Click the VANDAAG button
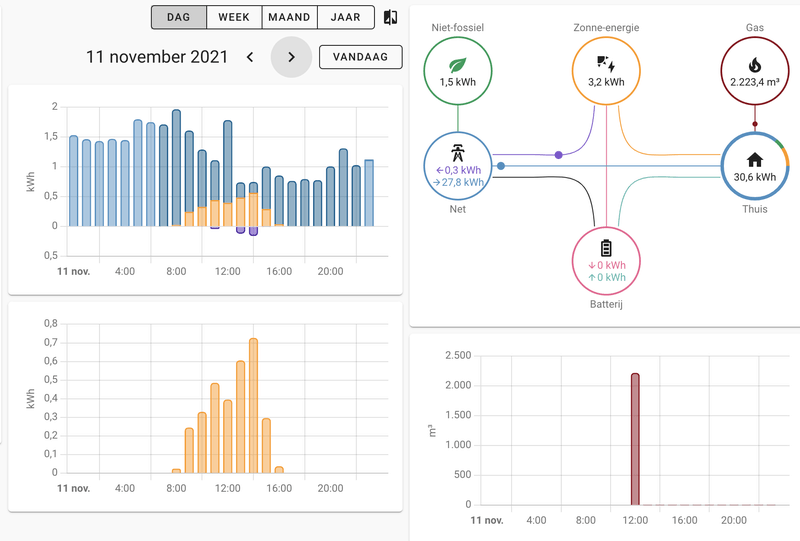This screenshot has height=541, width=800. (361, 57)
